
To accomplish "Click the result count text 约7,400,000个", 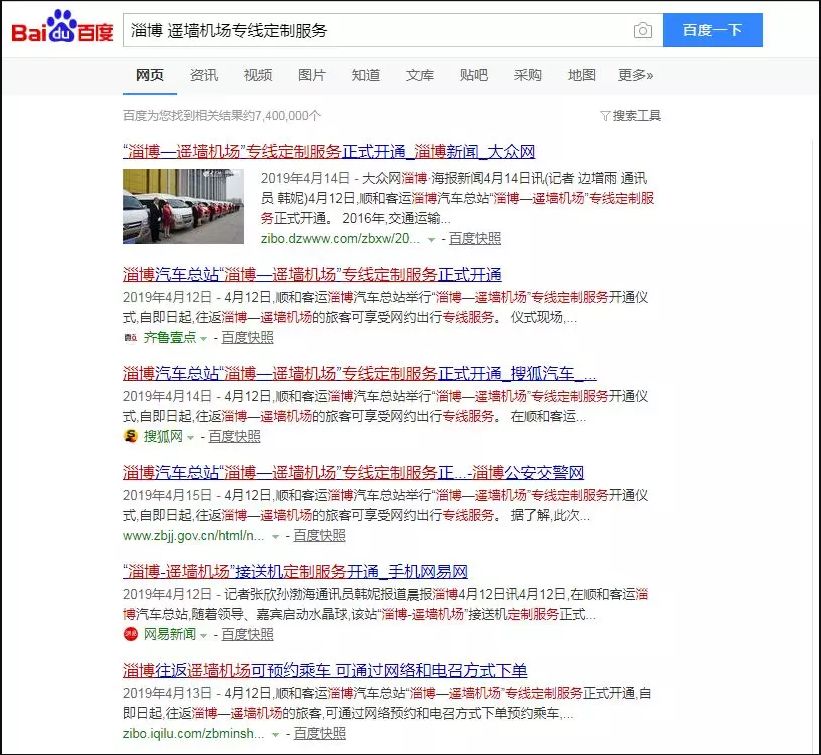I will coord(283,116).
